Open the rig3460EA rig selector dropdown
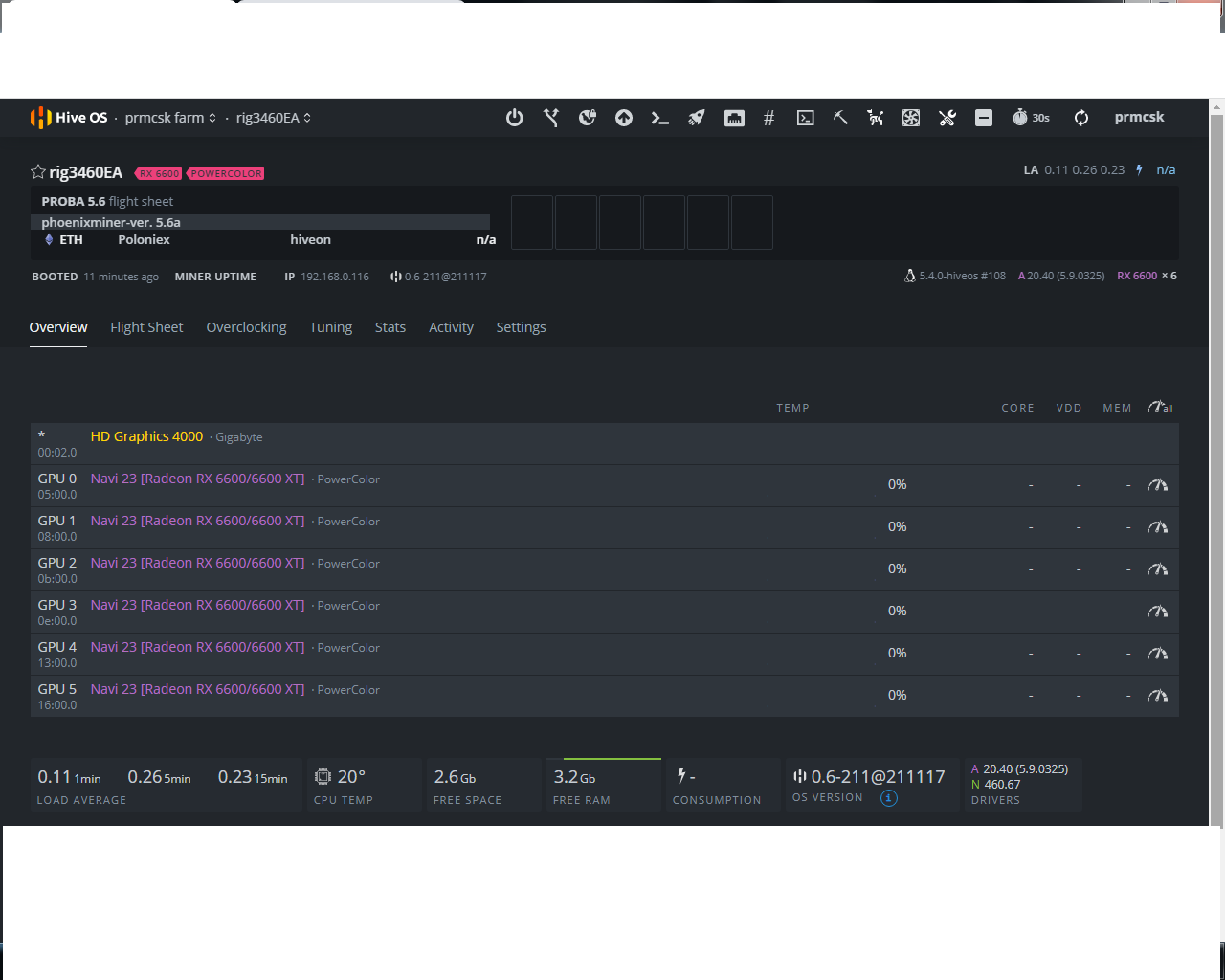The height and width of the screenshot is (980, 1225). [274, 118]
